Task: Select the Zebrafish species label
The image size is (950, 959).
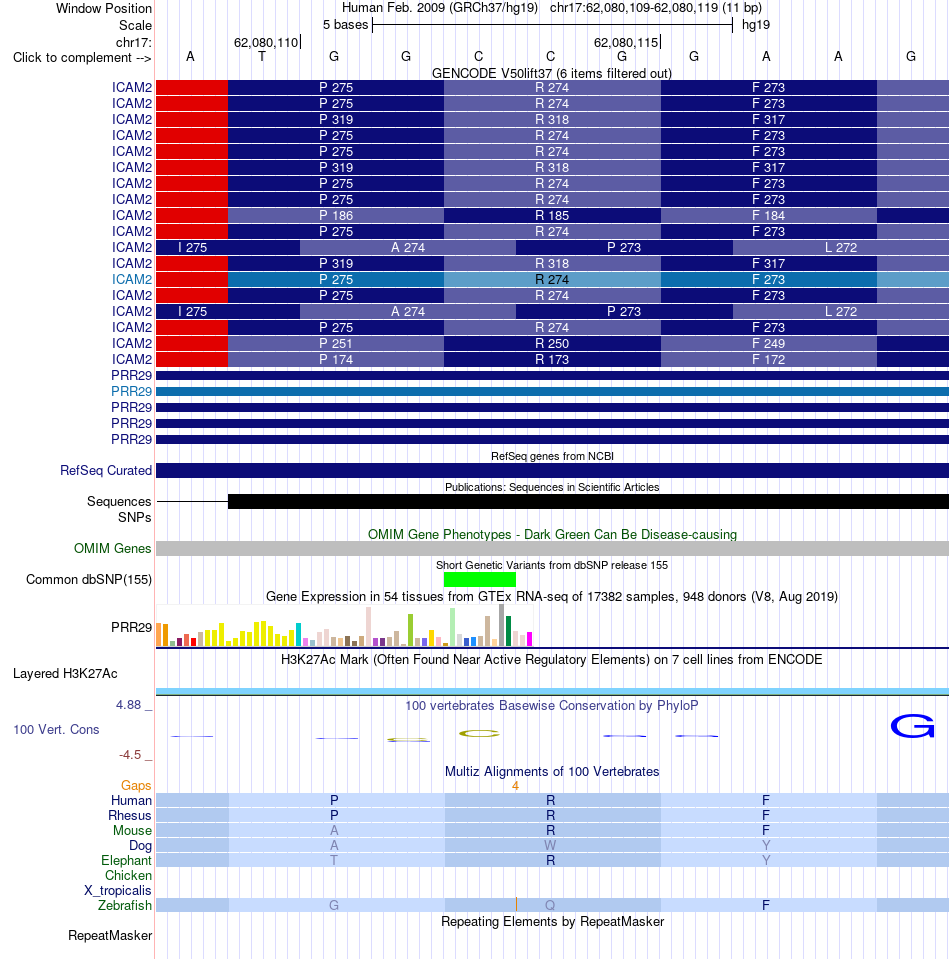Action: [x=125, y=905]
